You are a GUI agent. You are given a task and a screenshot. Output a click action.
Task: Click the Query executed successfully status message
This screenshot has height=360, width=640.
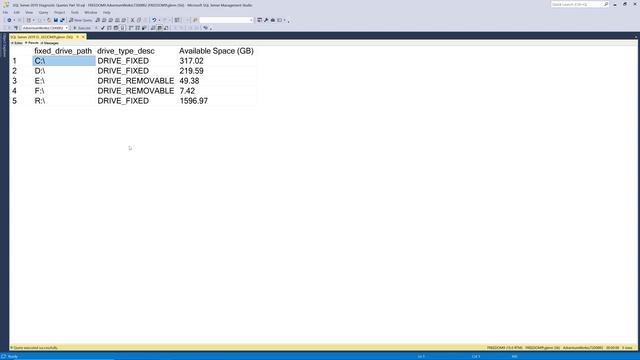[x=35, y=348]
